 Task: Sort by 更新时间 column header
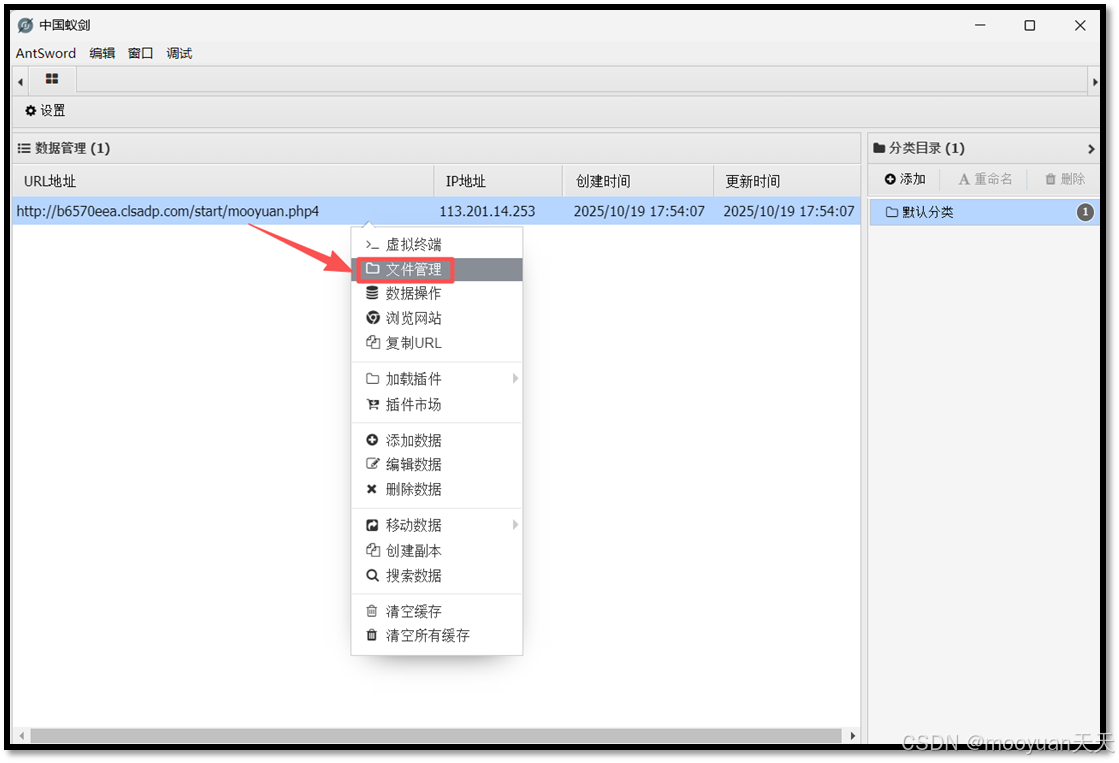[x=787, y=181]
